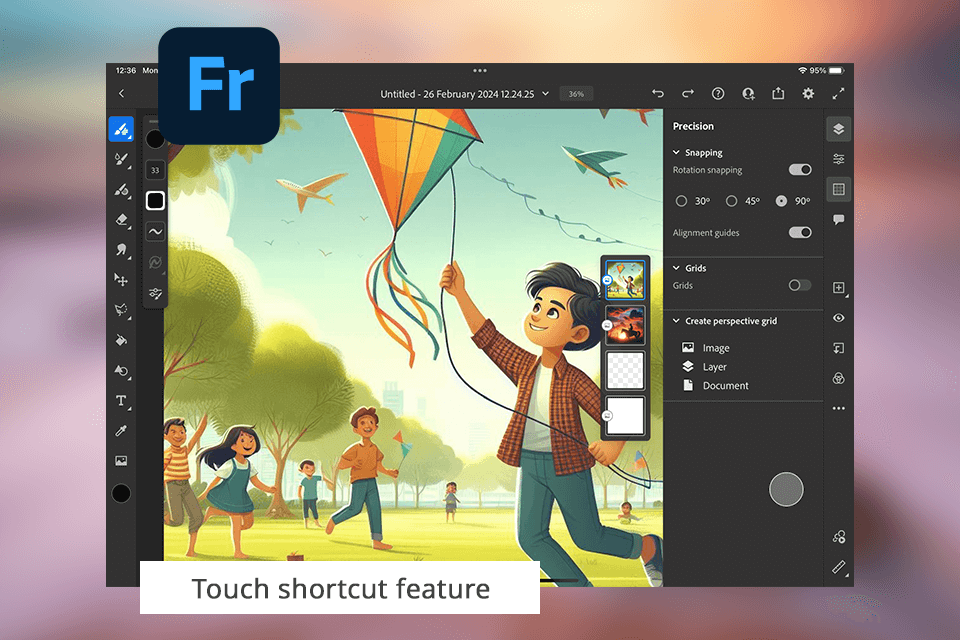The image size is (960, 640).
Task: Create perspective grid from Image
Action: (705, 348)
